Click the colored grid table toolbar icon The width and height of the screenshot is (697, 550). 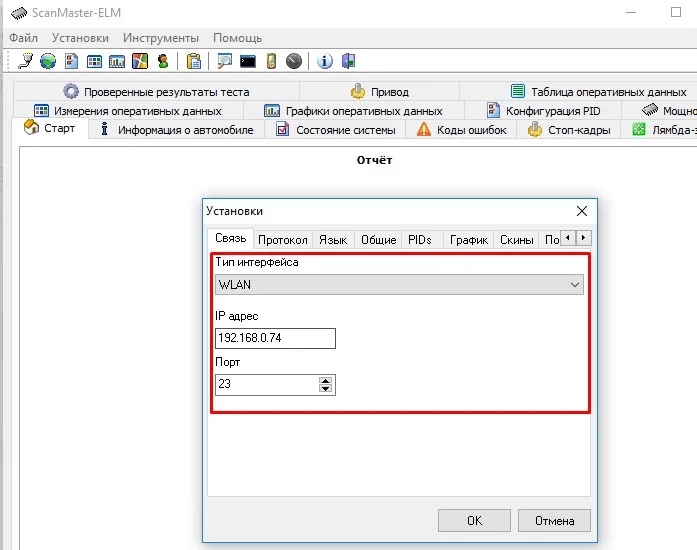(94, 61)
